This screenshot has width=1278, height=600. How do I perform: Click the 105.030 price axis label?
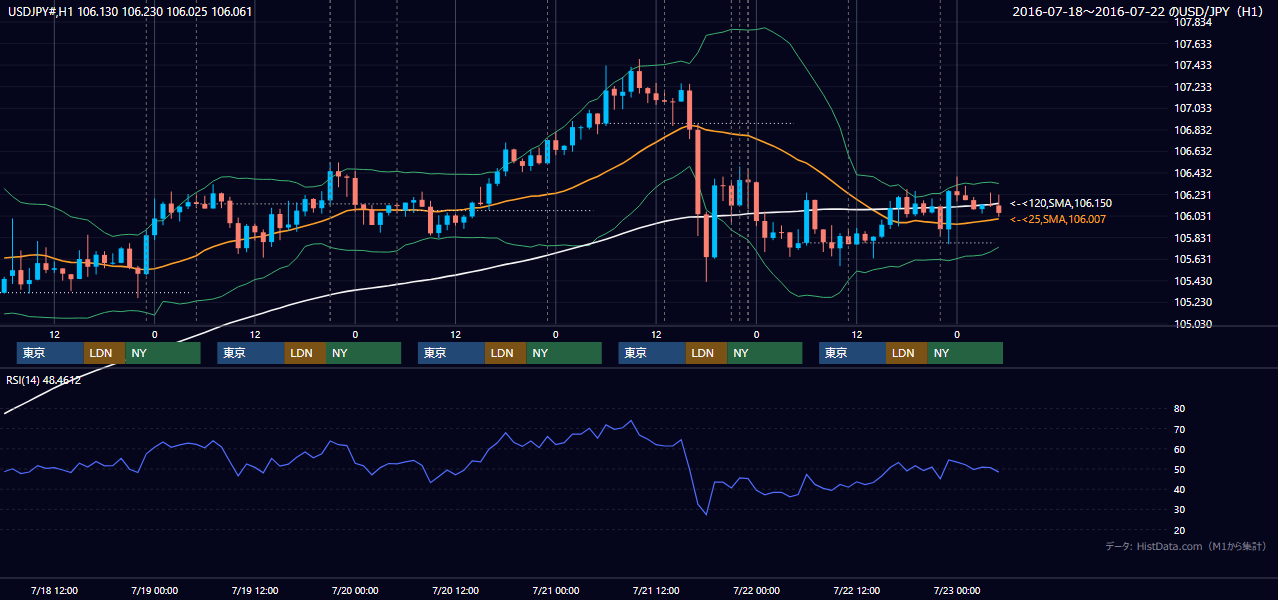pos(1195,324)
